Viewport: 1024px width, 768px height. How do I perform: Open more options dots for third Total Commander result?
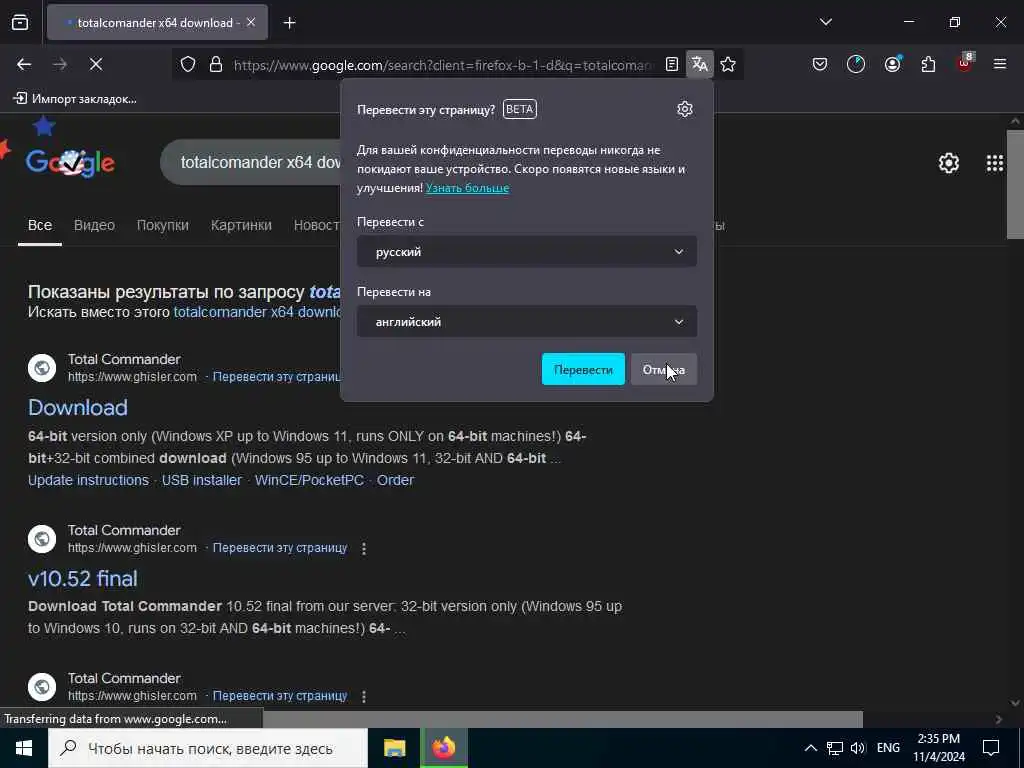click(364, 697)
